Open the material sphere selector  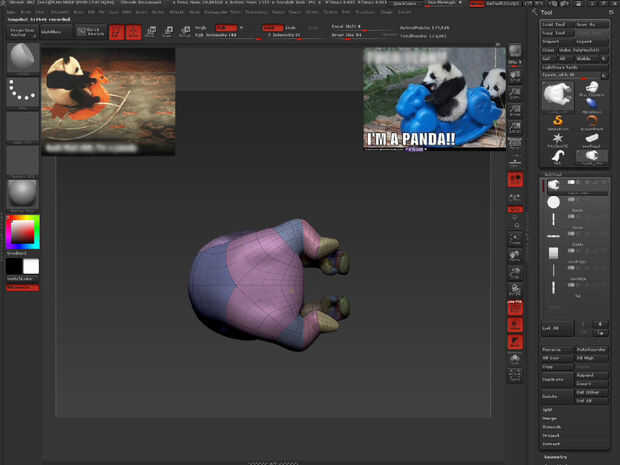(x=20, y=193)
